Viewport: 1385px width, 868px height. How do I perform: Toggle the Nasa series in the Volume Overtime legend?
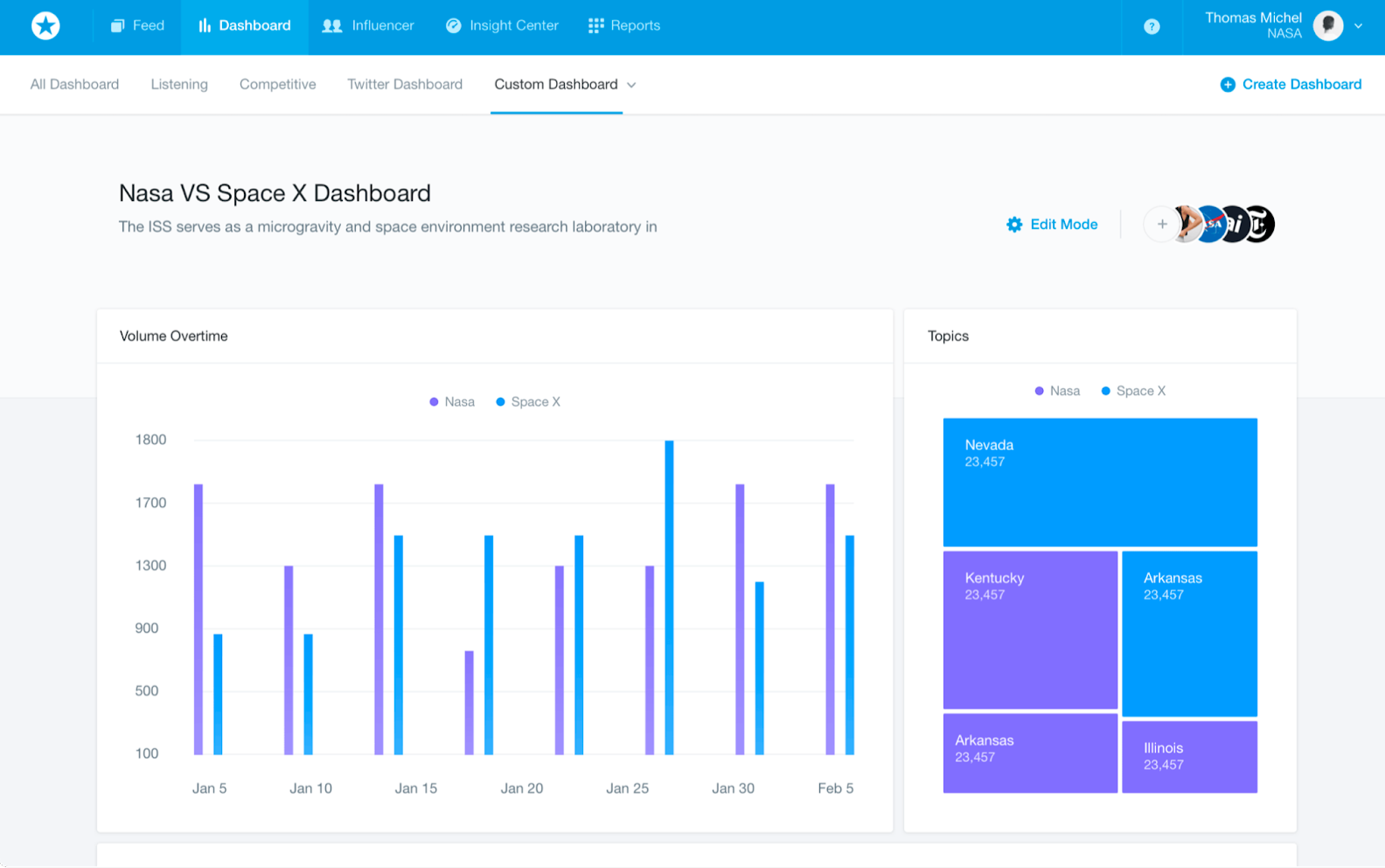(x=452, y=402)
